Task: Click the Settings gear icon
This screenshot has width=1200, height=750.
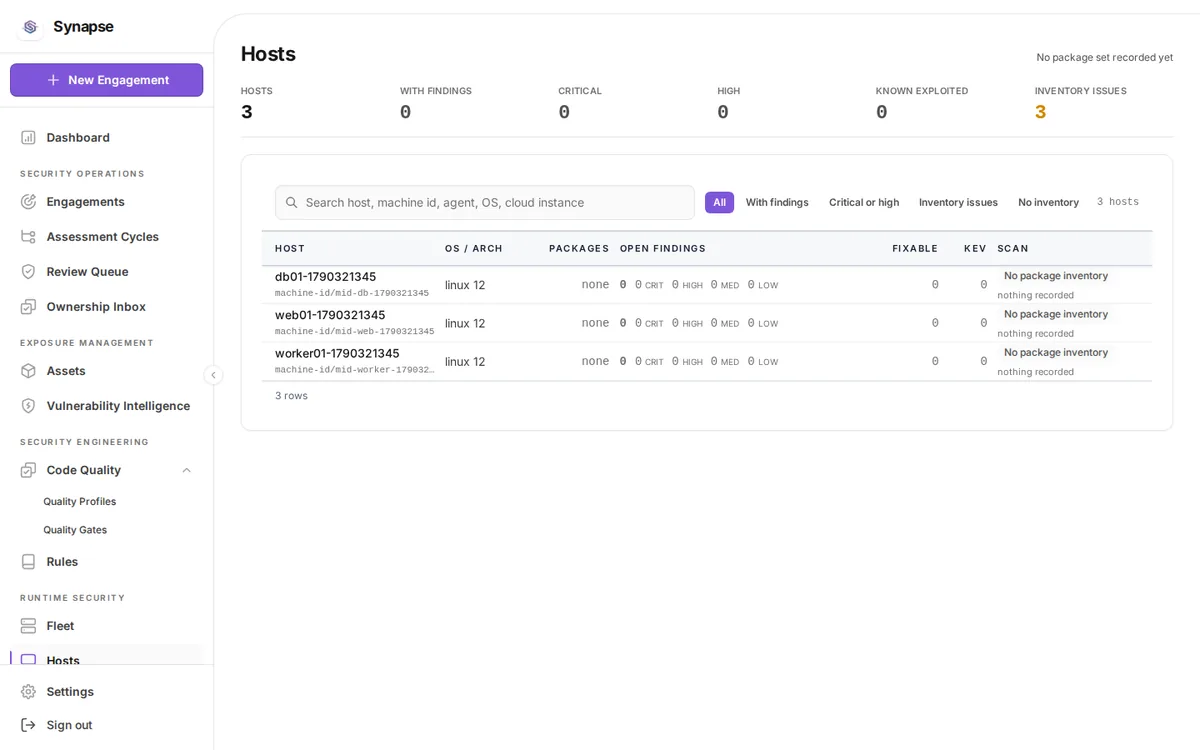Action: click(x=28, y=692)
